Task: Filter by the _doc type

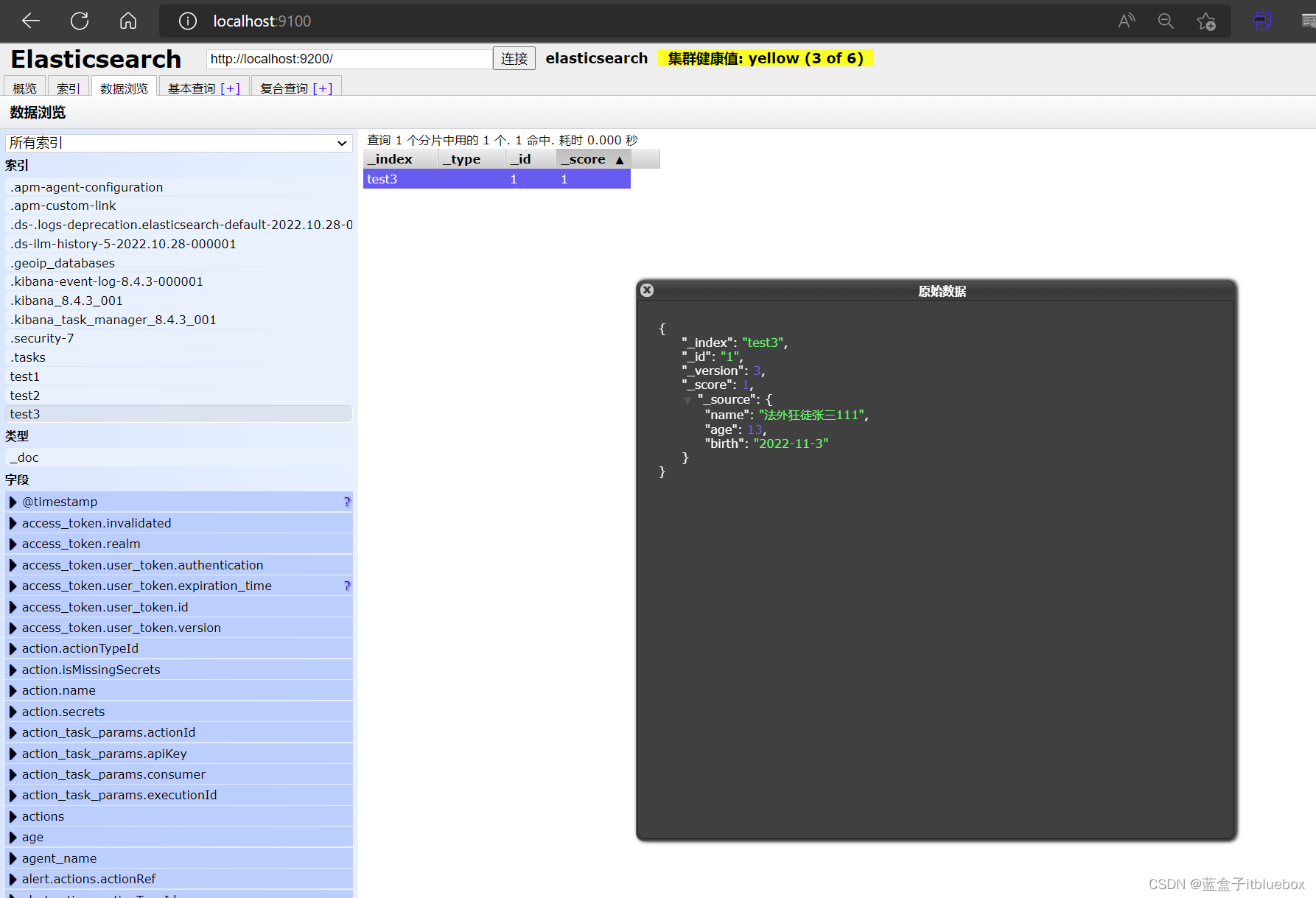Action: (25, 457)
